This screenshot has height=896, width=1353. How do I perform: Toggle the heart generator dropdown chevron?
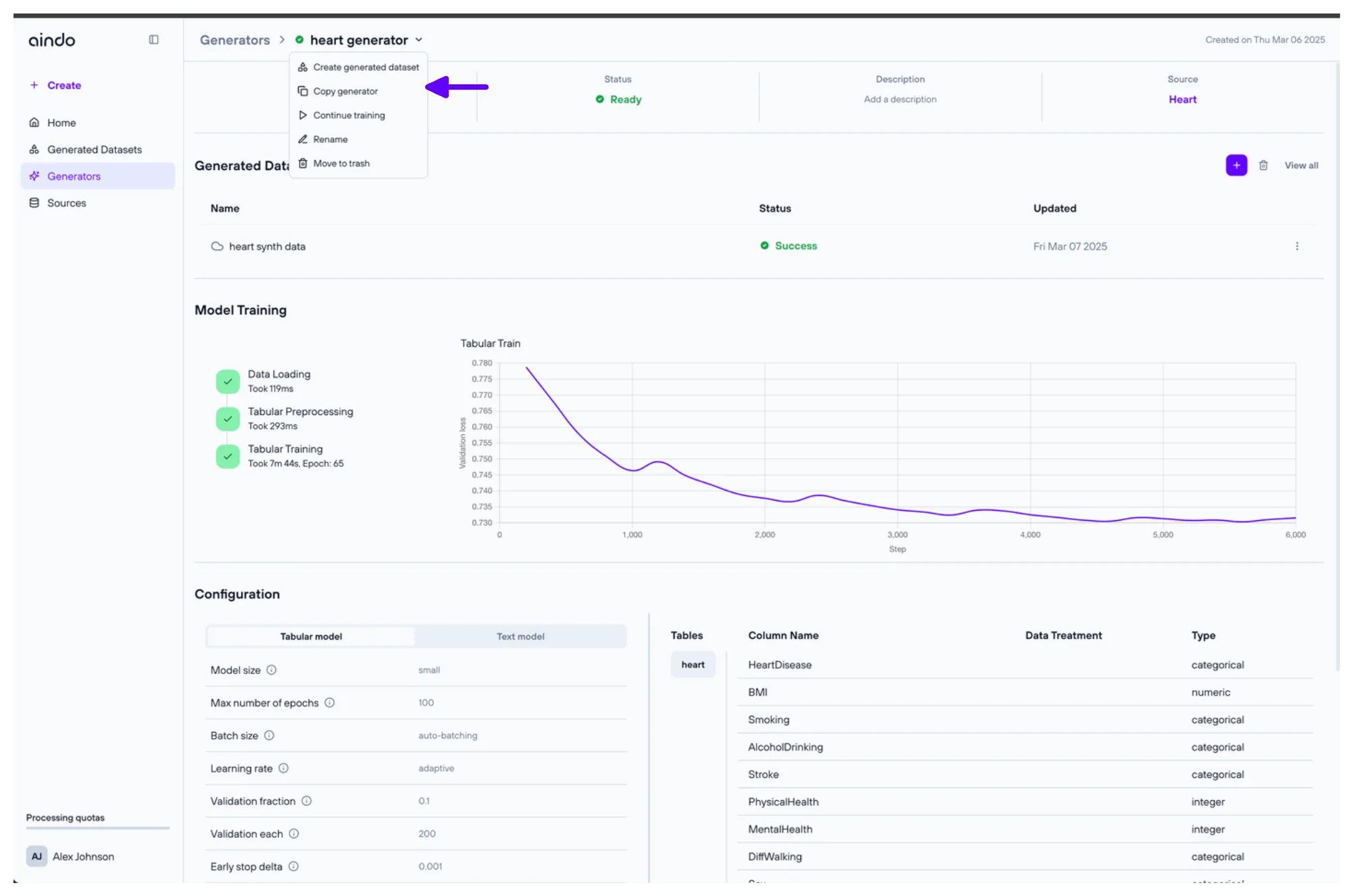(419, 40)
